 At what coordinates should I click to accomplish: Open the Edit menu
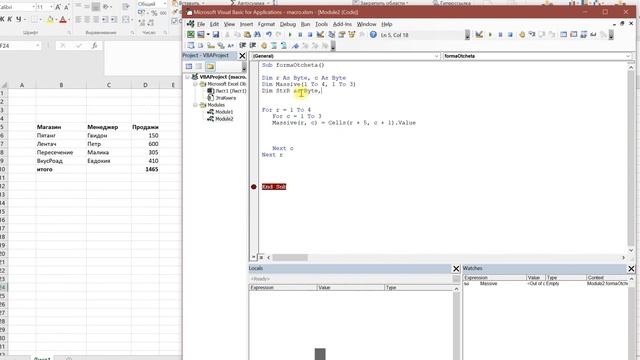pos(214,24)
